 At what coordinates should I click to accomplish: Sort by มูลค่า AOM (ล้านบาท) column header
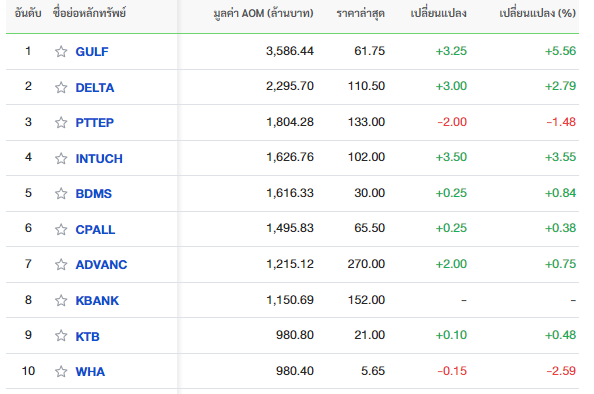coord(263,14)
